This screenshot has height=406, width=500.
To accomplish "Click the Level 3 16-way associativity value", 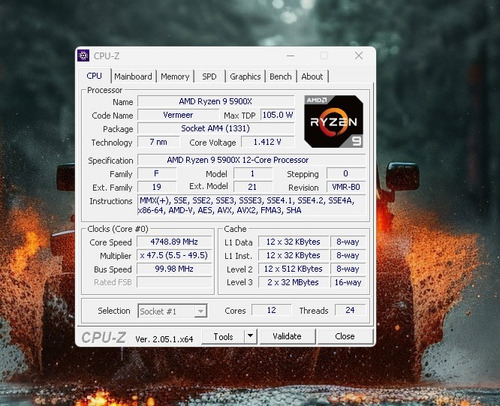I will point(348,282).
